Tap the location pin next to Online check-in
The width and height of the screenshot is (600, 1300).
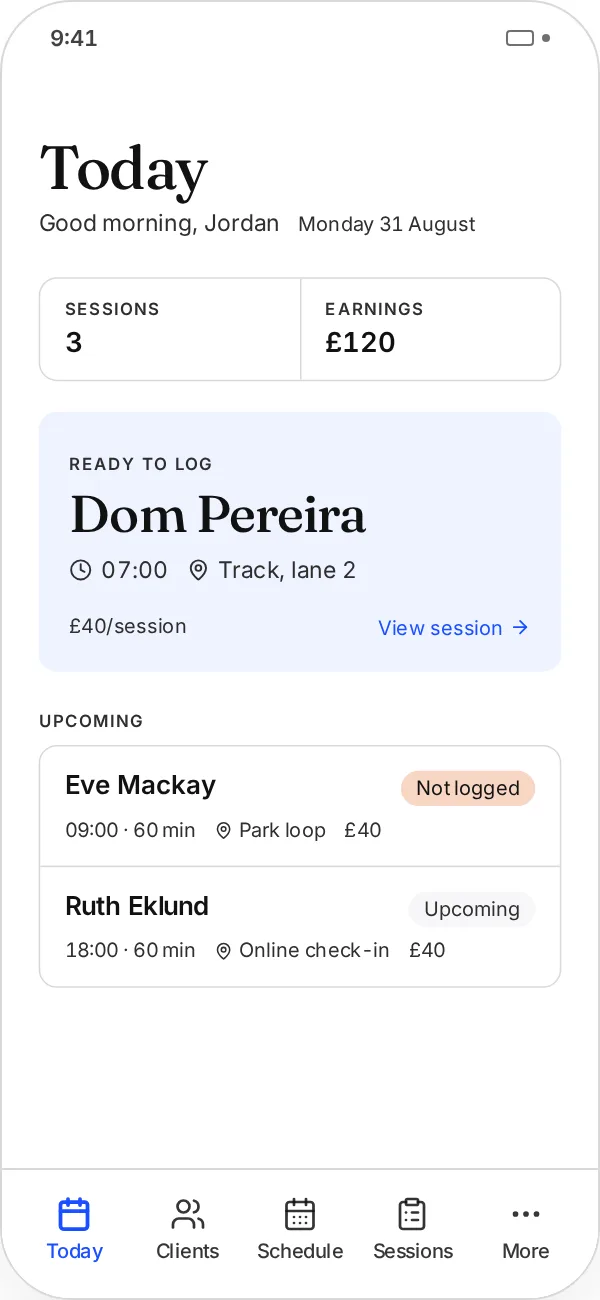pyautogui.click(x=224, y=951)
